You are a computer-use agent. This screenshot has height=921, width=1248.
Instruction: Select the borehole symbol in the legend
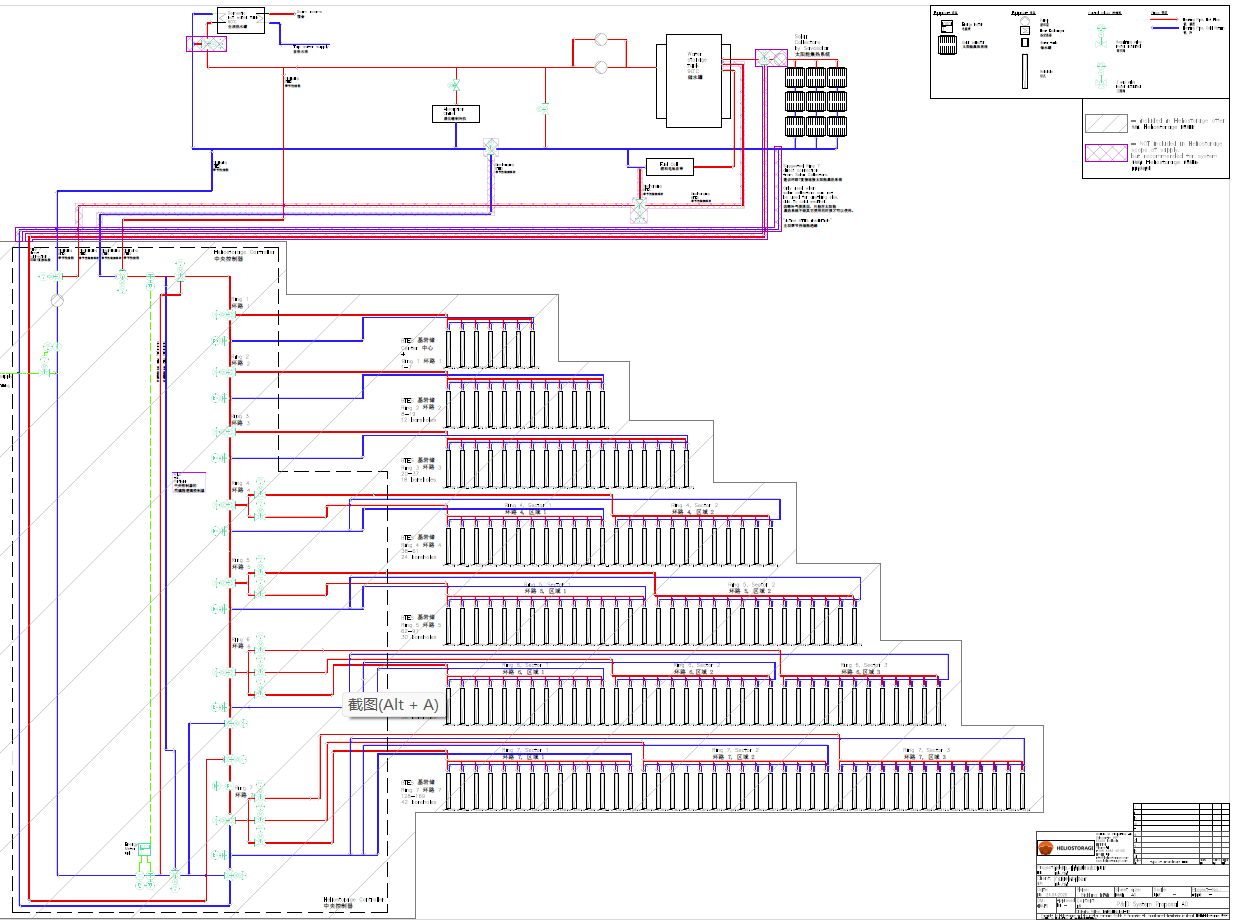point(1024,72)
